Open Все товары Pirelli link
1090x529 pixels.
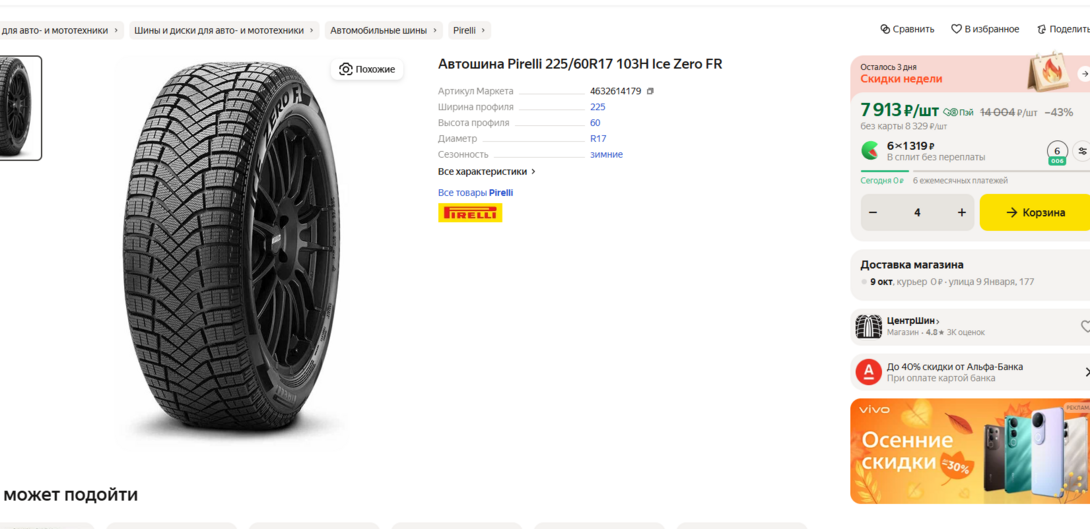[x=475, y=192]
